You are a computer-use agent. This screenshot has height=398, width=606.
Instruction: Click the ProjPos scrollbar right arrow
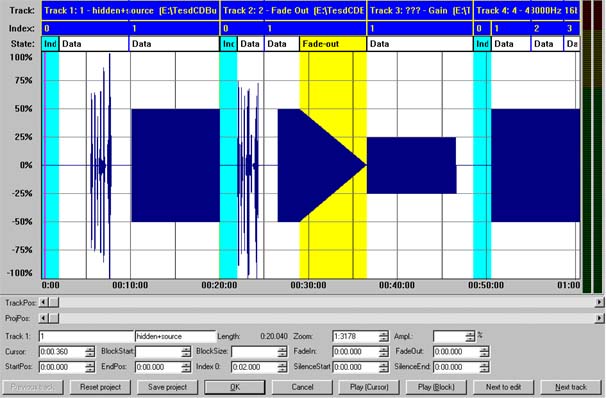[599, 318]
